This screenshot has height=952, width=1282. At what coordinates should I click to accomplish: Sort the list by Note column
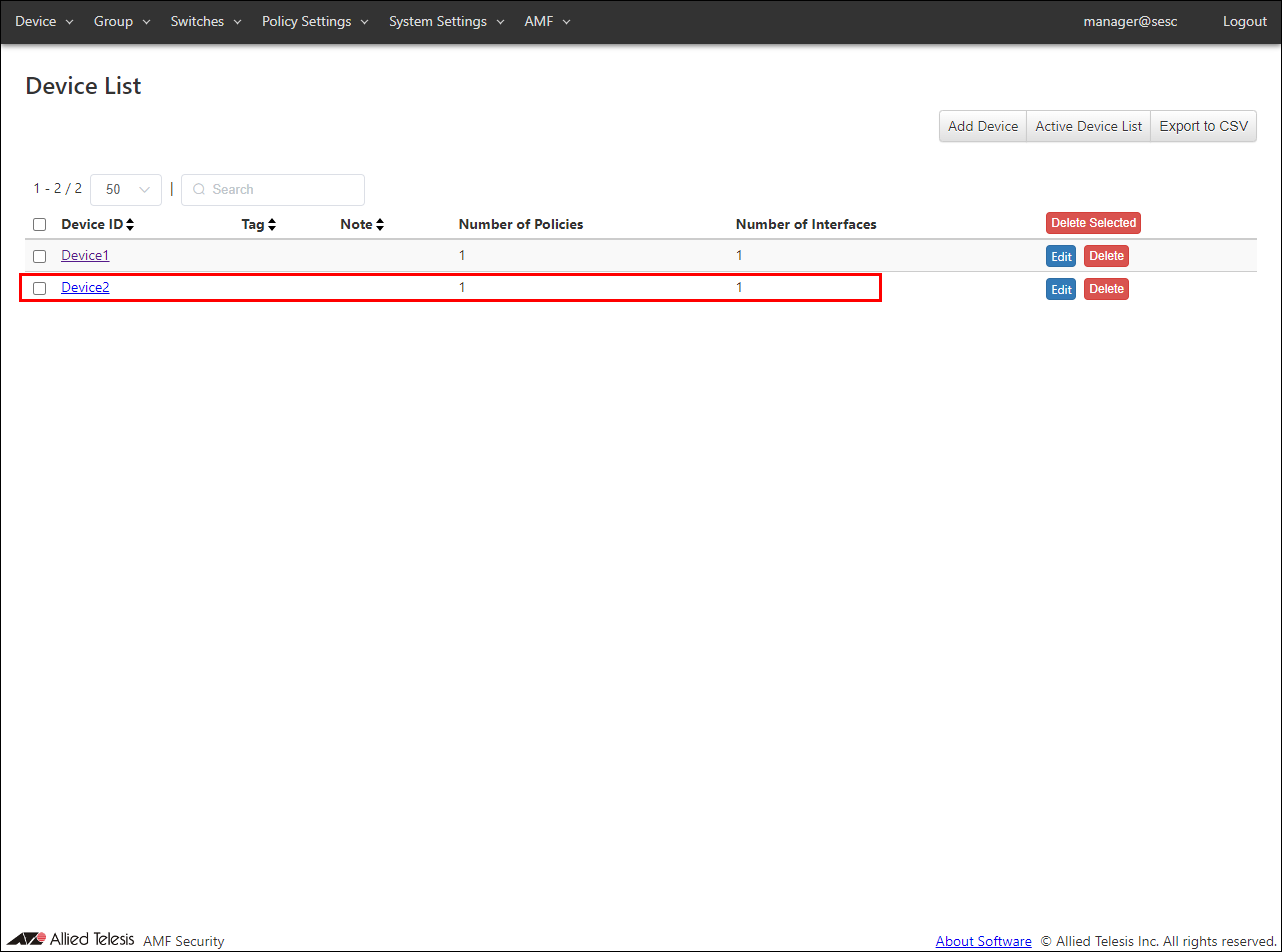point(362,224)
